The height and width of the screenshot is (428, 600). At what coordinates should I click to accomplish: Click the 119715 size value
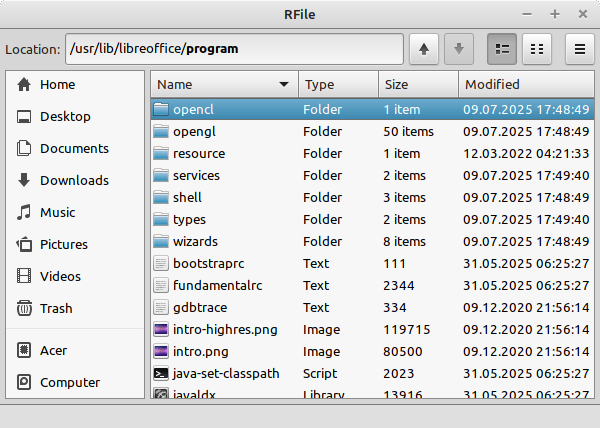click(407, 330)
